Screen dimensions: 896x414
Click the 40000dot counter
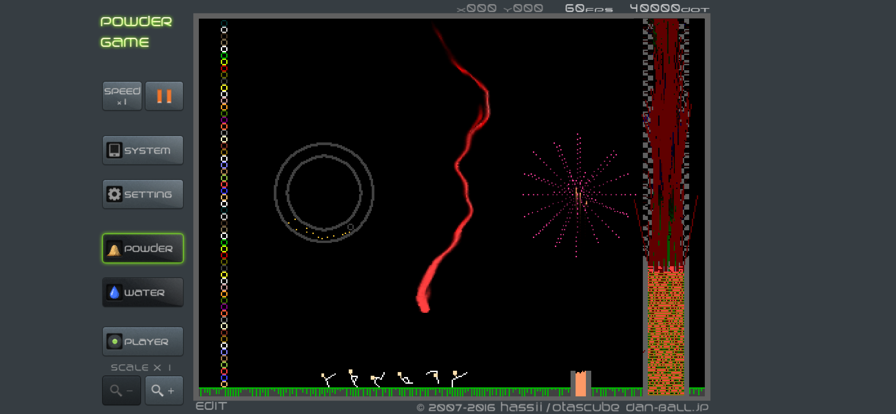click(669, 8)
